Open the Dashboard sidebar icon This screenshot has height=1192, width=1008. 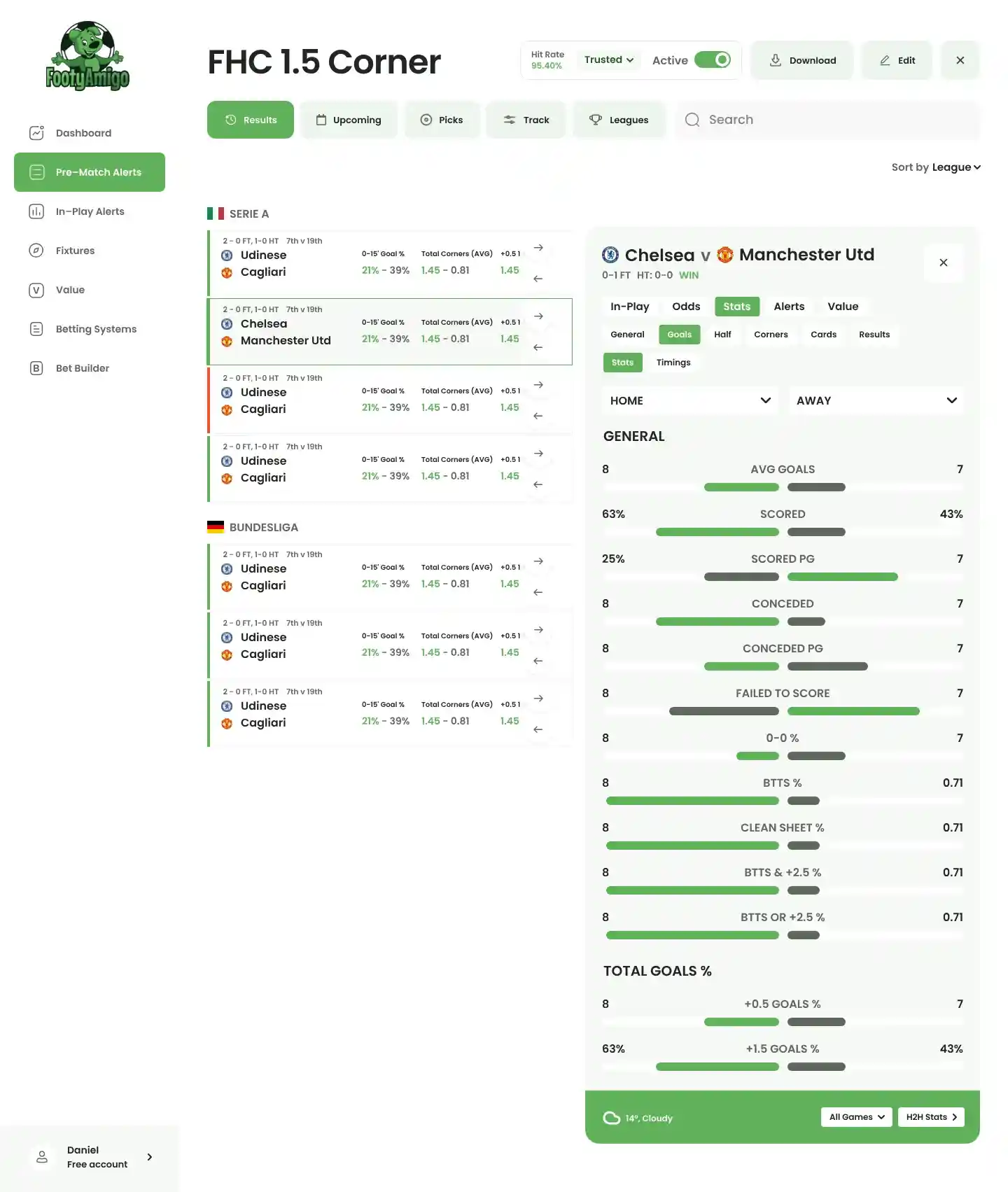[36, 133]
